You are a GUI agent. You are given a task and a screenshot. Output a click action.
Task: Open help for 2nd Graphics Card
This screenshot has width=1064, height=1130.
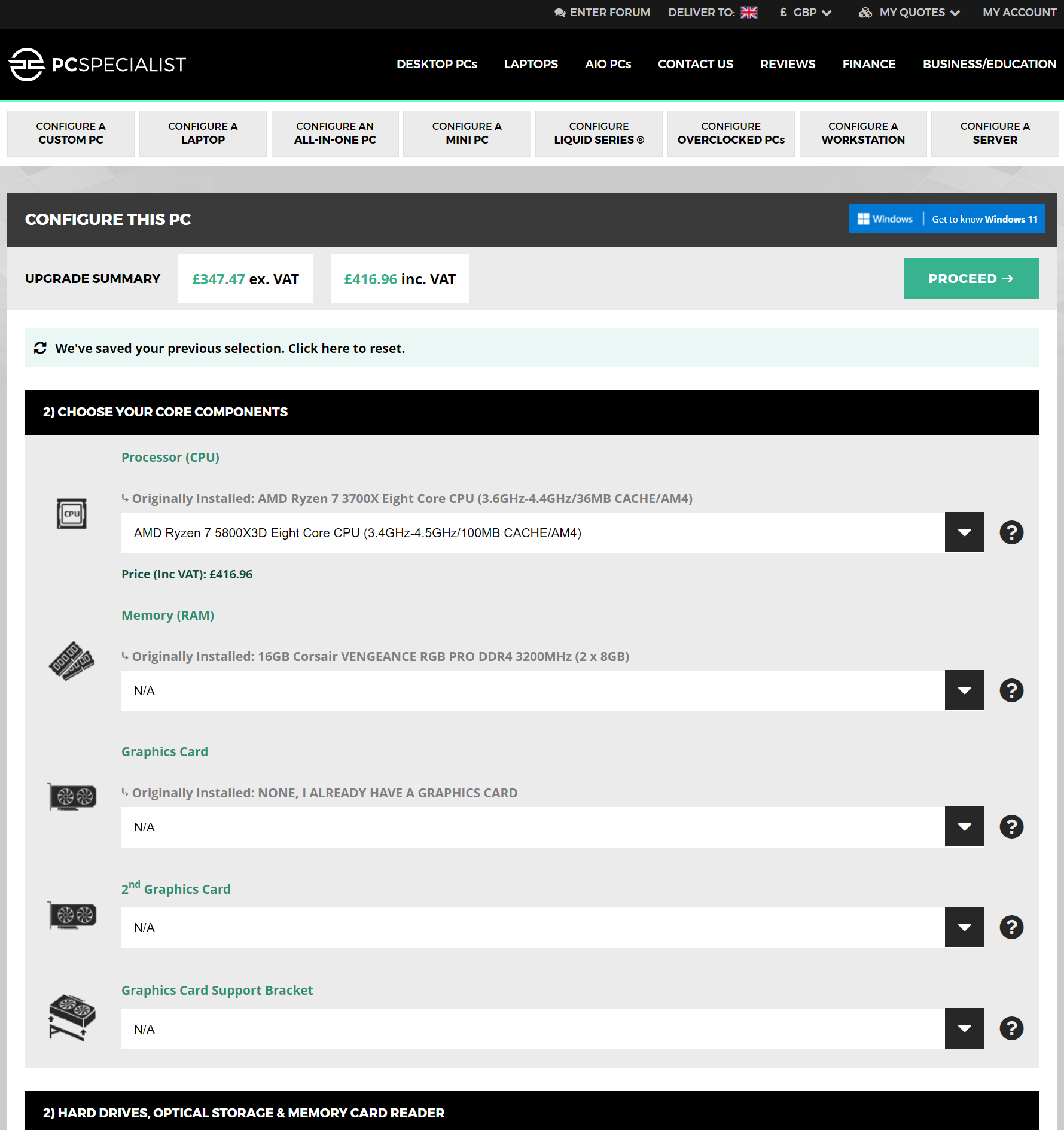[x=1011, y=927]
